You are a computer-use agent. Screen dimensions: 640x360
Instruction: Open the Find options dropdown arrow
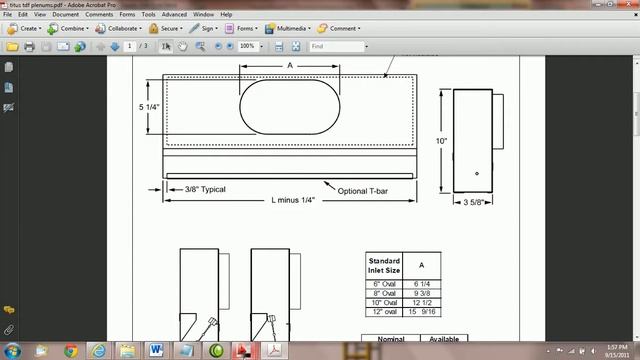coord(366,47)
